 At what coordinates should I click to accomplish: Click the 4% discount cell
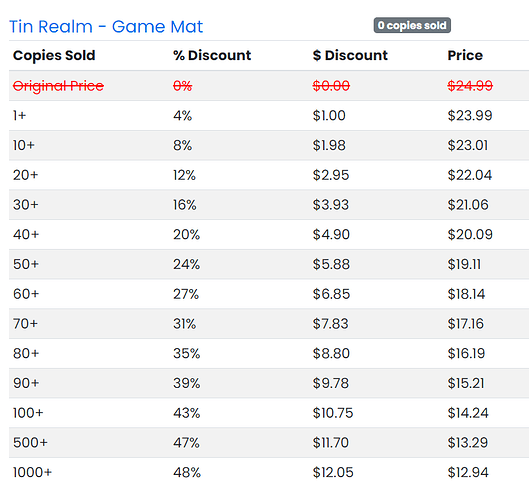pyautogui.click(x=183, y=115)
